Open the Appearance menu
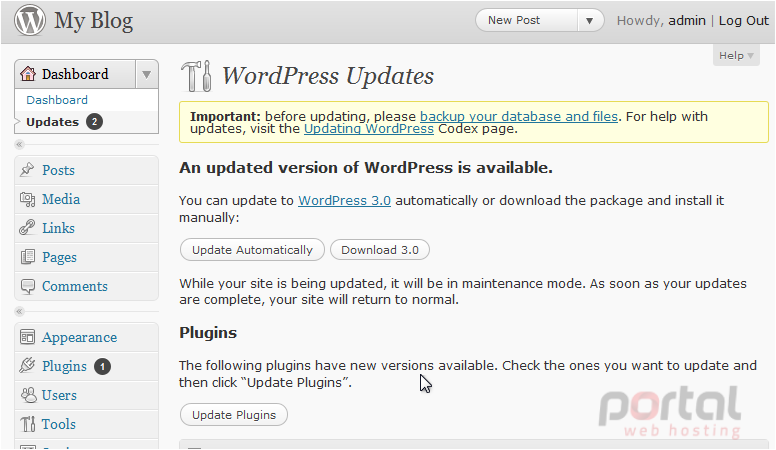Image resolution: width=776 pixels, height=450 pixels. [x=80, y=338]
